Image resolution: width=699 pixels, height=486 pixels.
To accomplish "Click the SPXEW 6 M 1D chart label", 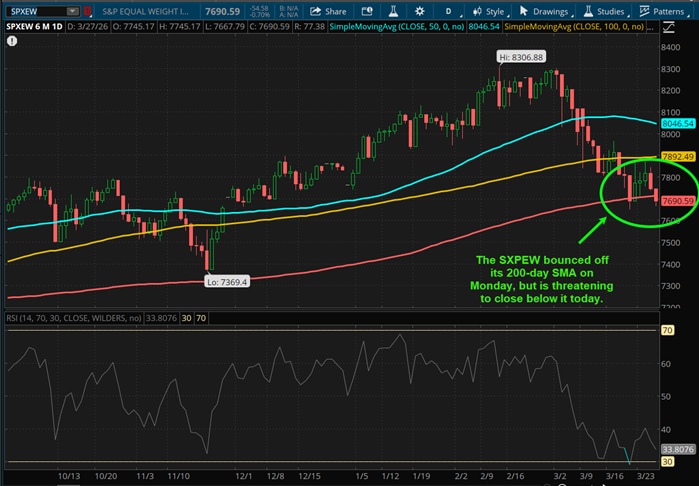I will (x=34, y=27).
